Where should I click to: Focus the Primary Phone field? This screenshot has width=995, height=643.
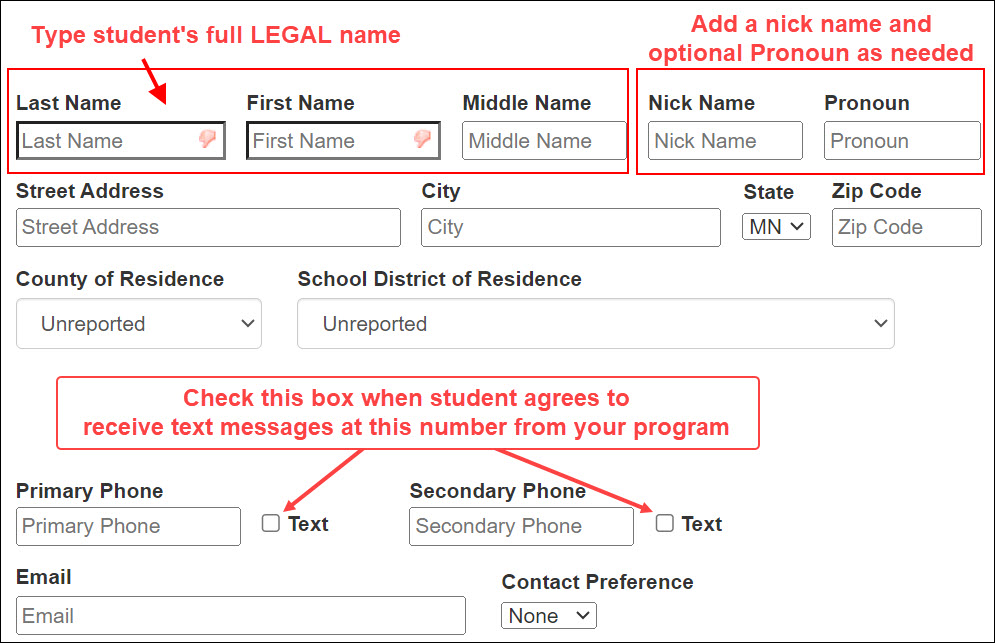128,526
